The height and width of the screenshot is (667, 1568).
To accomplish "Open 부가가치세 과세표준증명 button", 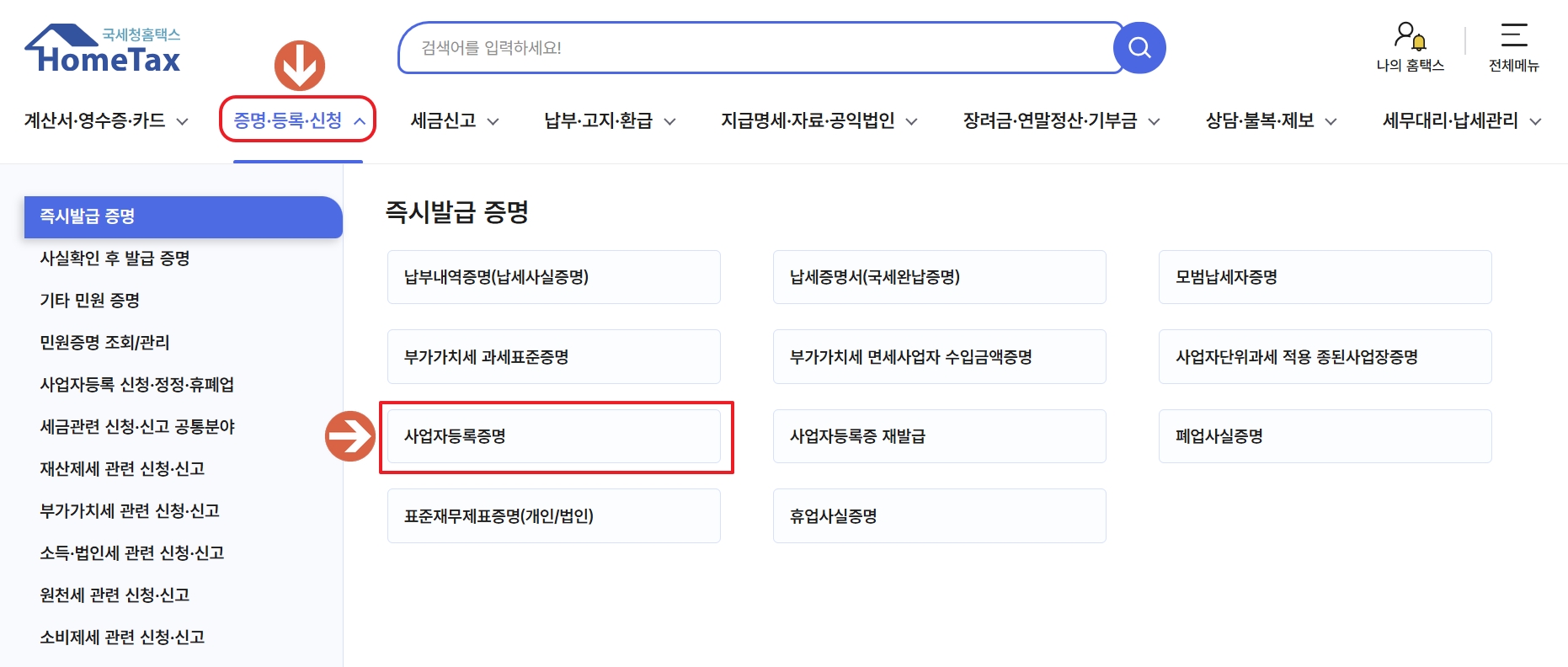I will click(x=554, y=357).
